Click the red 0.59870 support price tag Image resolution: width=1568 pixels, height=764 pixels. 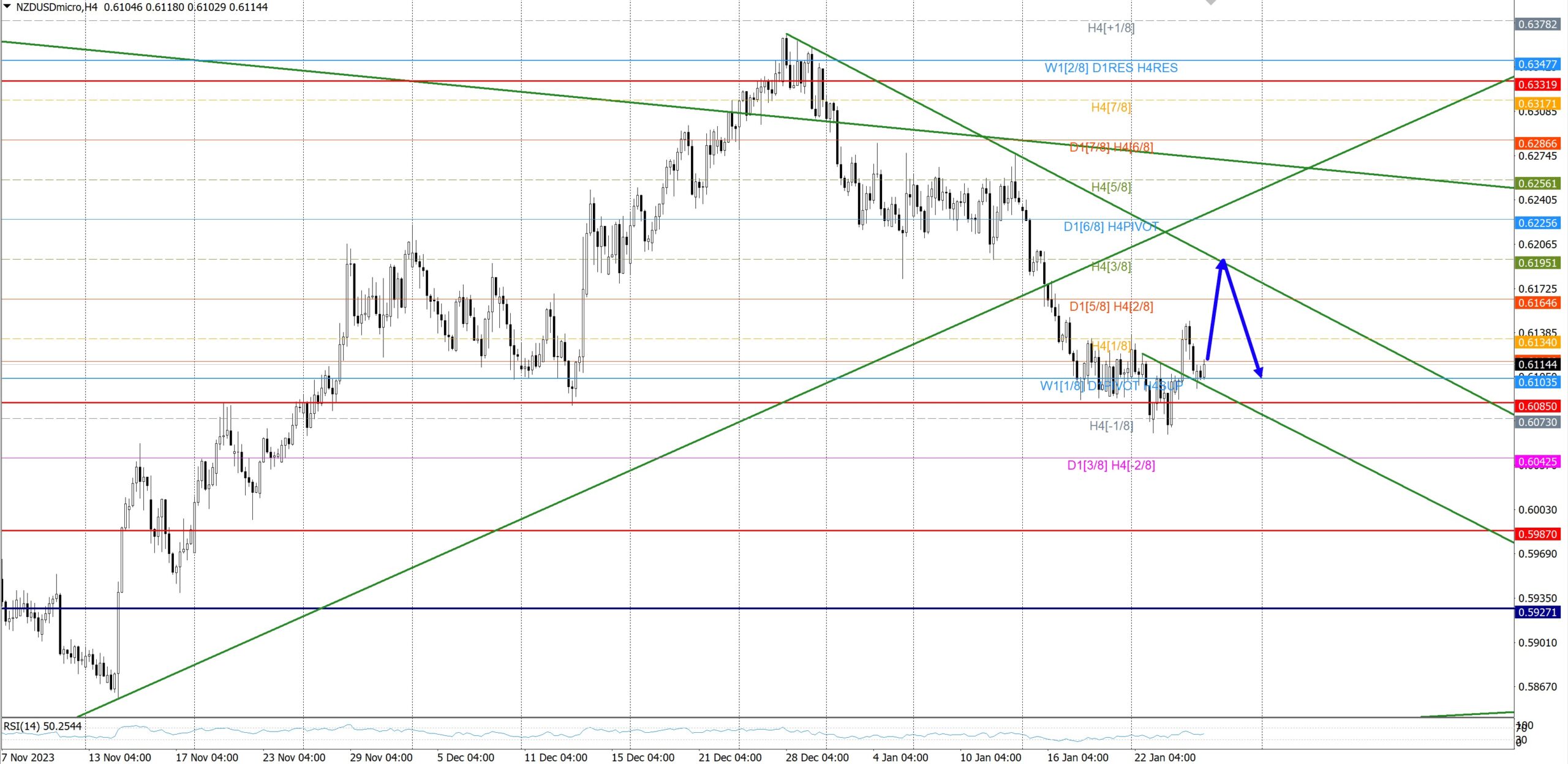[x=1537, y=534]
